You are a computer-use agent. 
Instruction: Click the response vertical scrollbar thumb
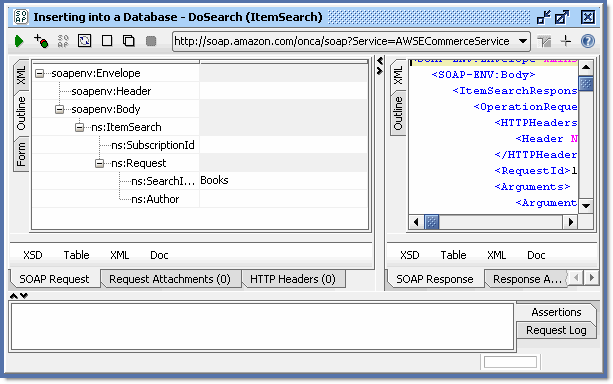pos(586,83)
